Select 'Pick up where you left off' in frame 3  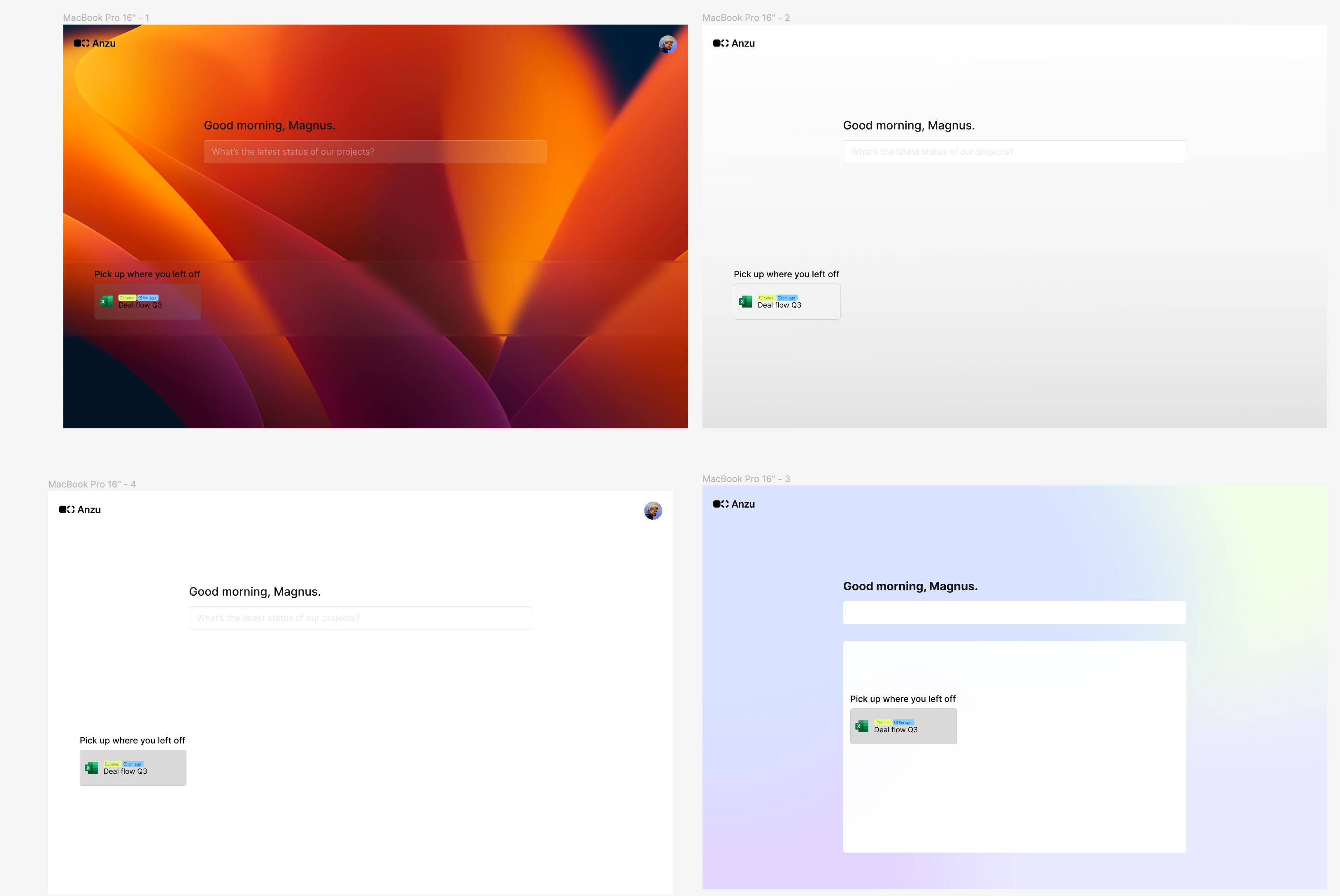coord(903,699)
